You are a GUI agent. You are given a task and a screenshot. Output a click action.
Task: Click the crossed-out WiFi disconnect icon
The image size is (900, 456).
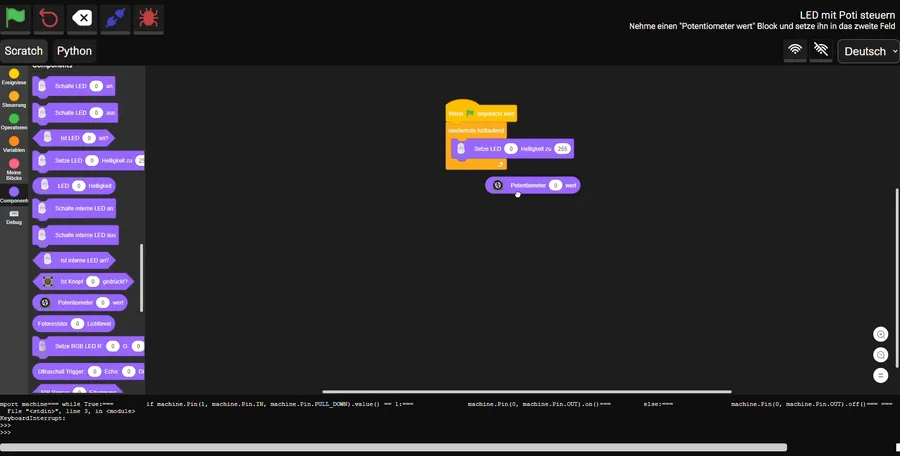[x=821, y=49]
